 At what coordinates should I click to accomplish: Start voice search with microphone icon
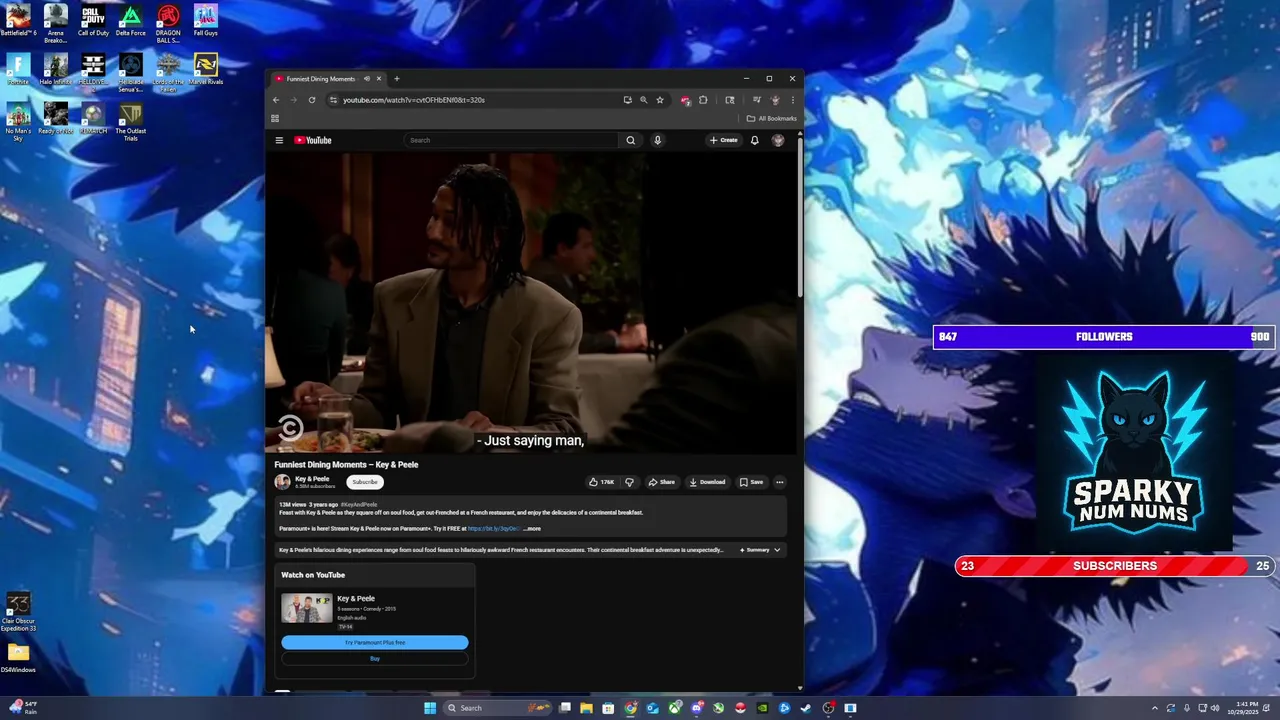point(657,140)
